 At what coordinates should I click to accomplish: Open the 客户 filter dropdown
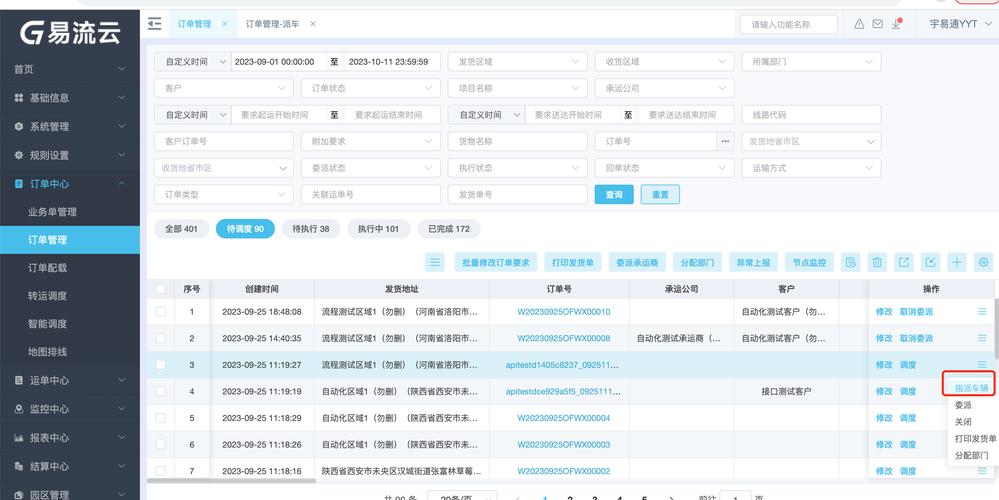pyautogui.click(x=224, y=89)
